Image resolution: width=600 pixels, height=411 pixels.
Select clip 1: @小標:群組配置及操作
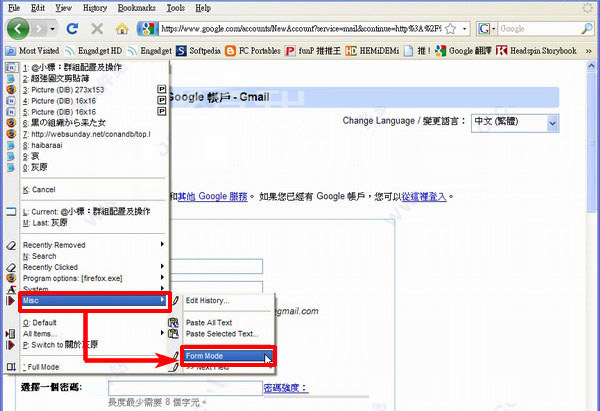[x=94, y=67]
